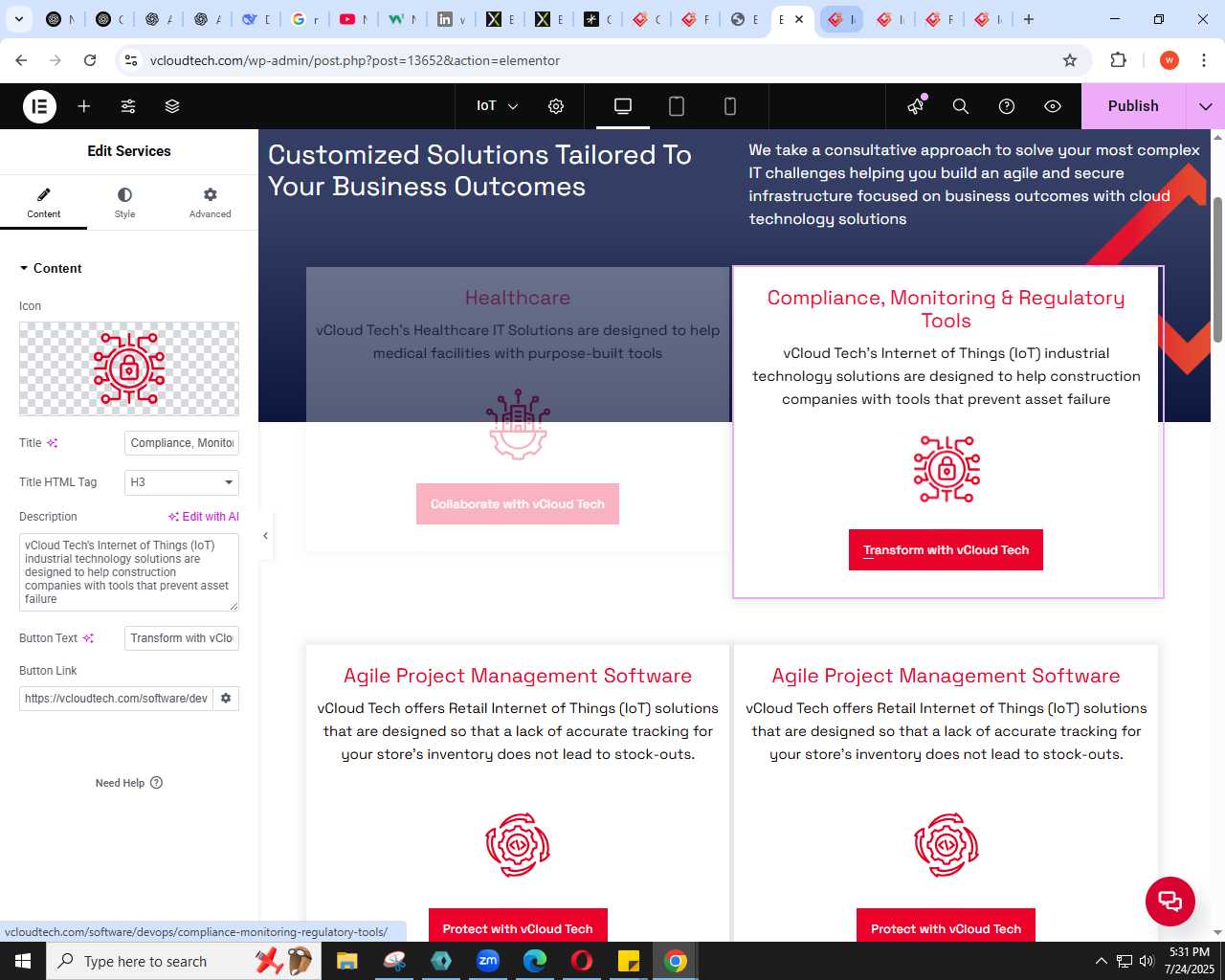Reload the page

pos(90,60)
